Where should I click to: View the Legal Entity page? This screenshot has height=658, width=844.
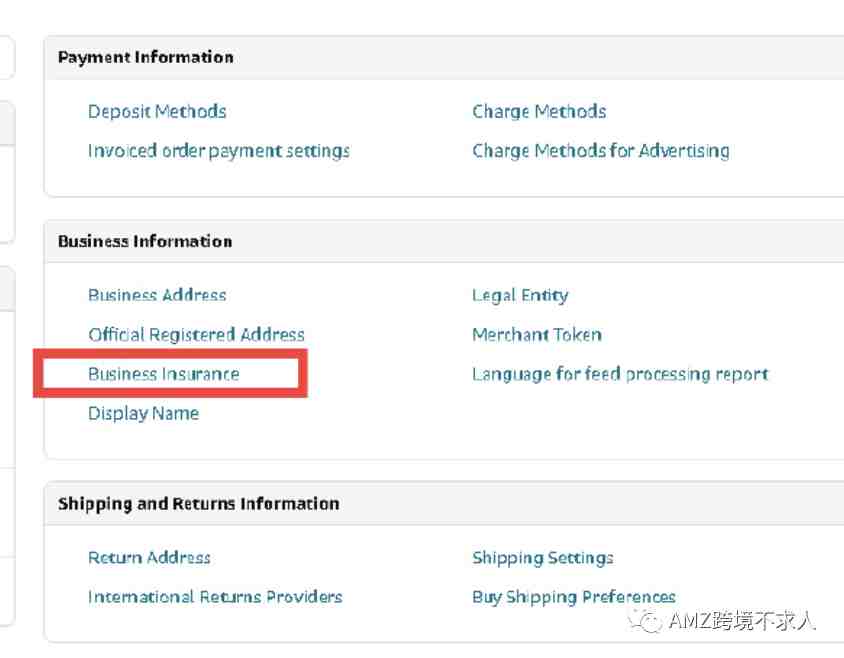click(x=520, y=295)
